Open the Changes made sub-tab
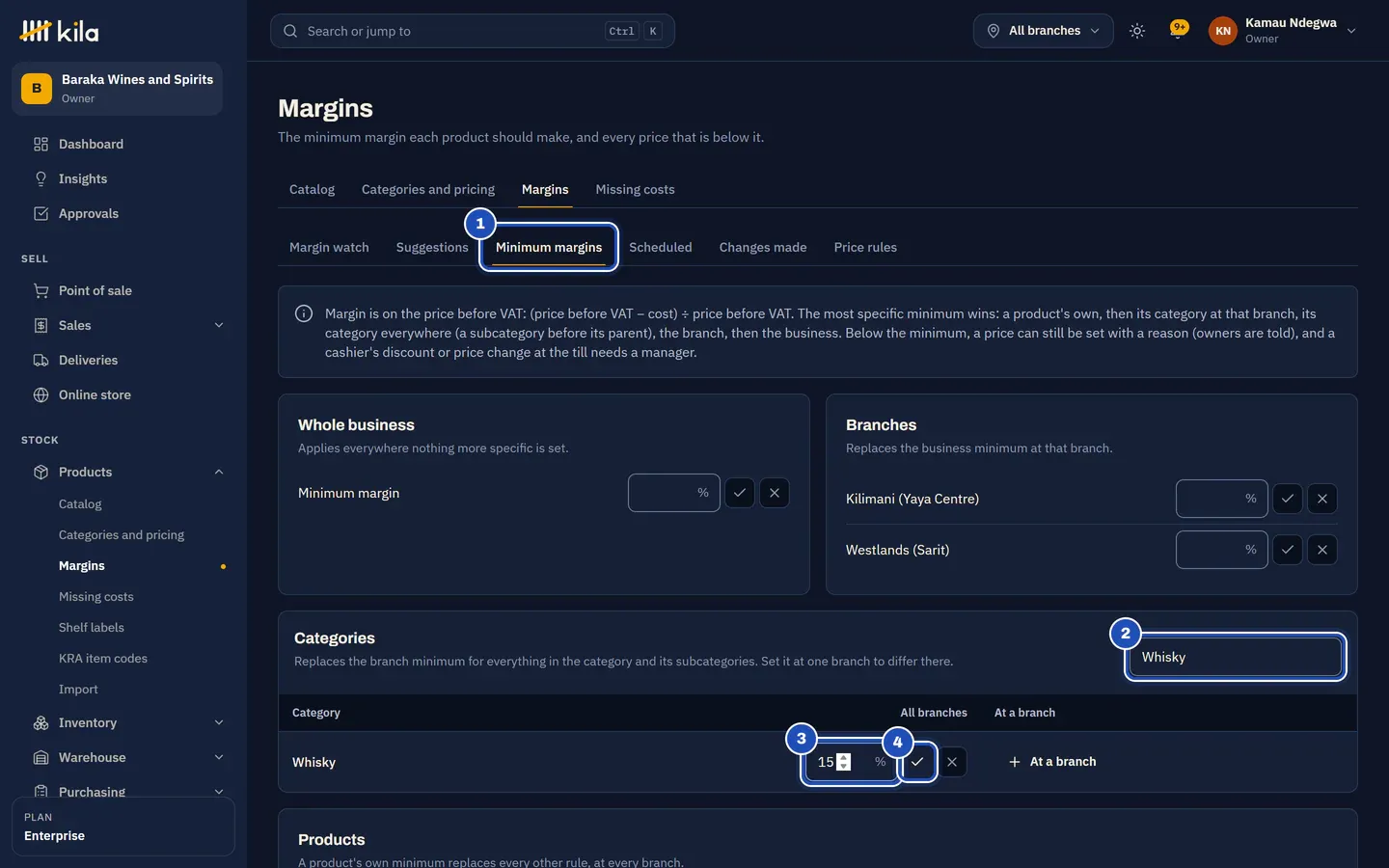 tap(763, 247)
